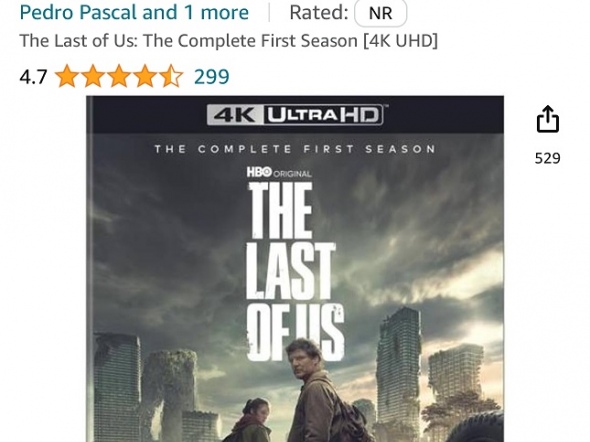Viewport: 590px width, 442px height.
Task: Tap 'The Complete First Season' cover text
Action: [x=295, y=149]
